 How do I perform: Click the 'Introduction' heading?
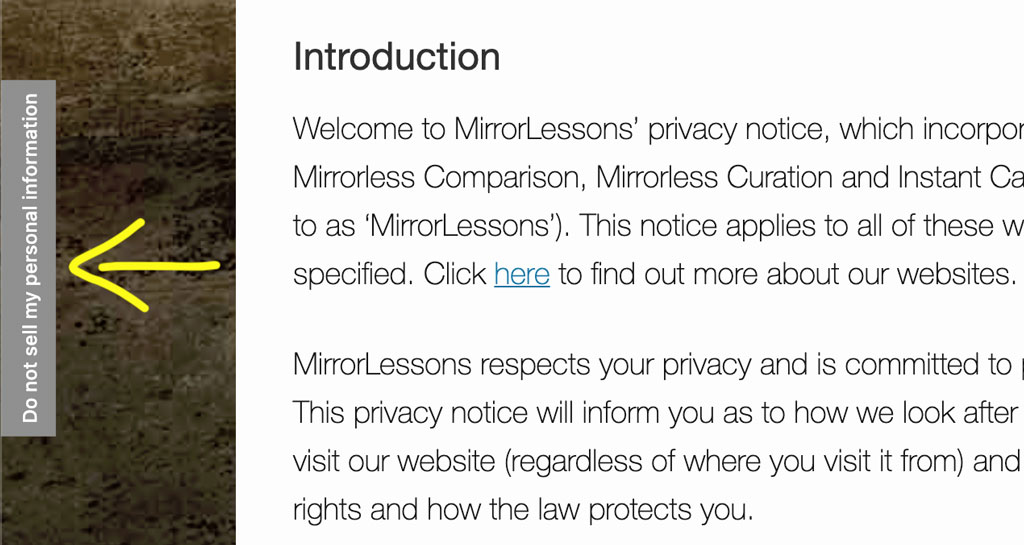click(x=396, y=57)
